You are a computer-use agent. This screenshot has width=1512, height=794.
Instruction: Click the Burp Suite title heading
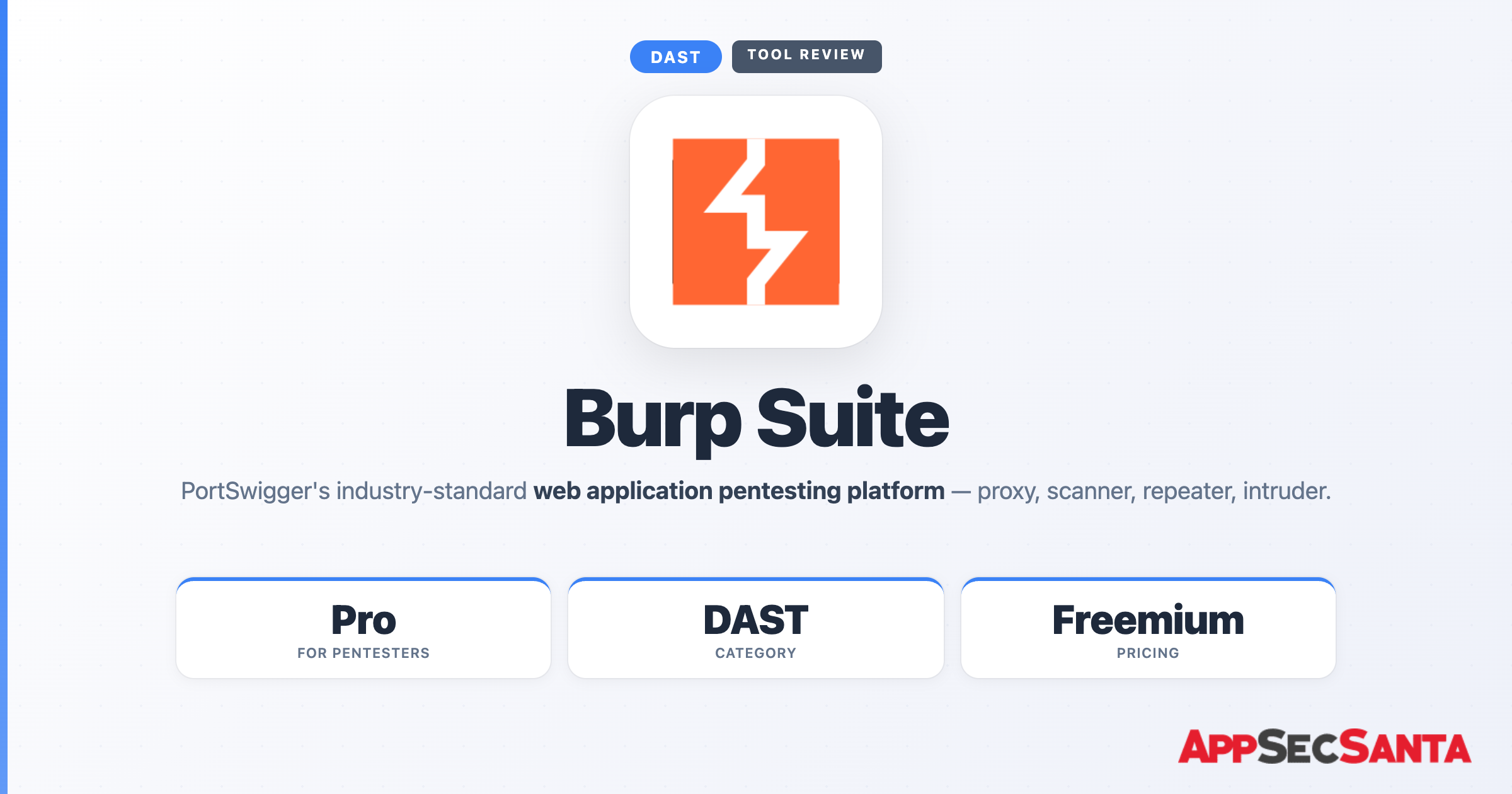pos(756,419)
